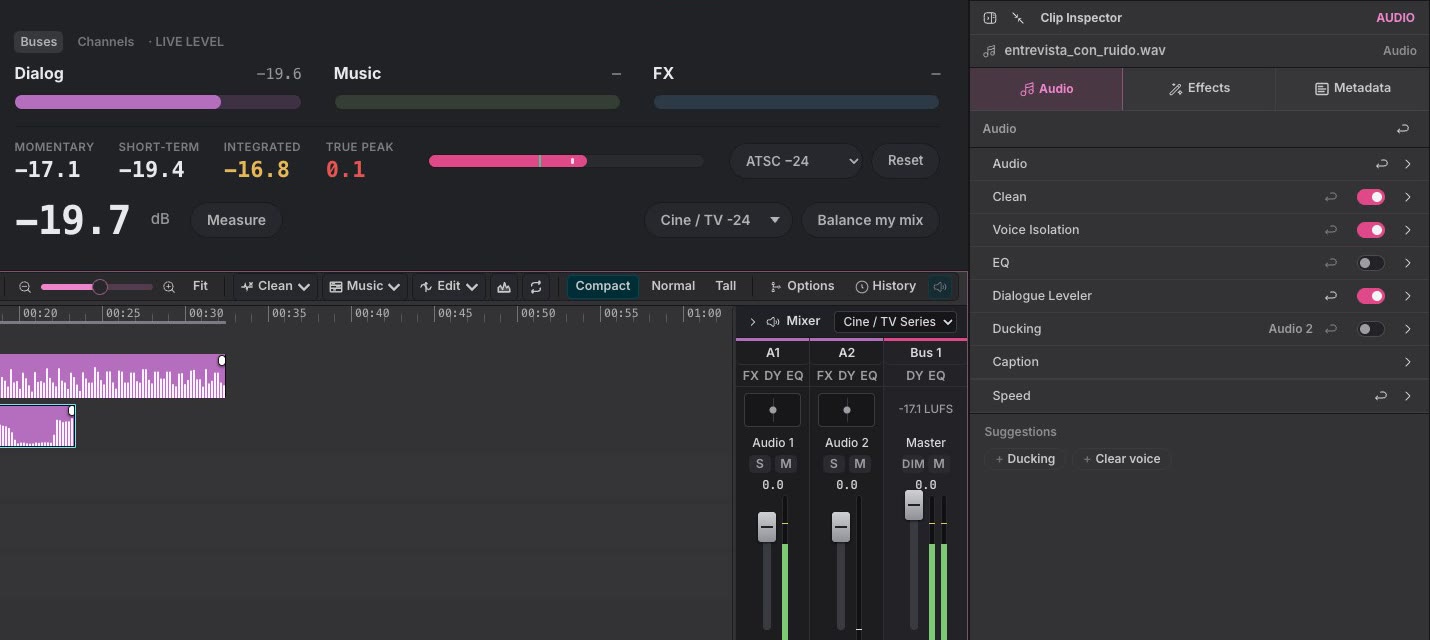Click the timeline zoom slider handle
This screenshot has height=640, width=1430.
pyautogui.click(x=100, y=287)
